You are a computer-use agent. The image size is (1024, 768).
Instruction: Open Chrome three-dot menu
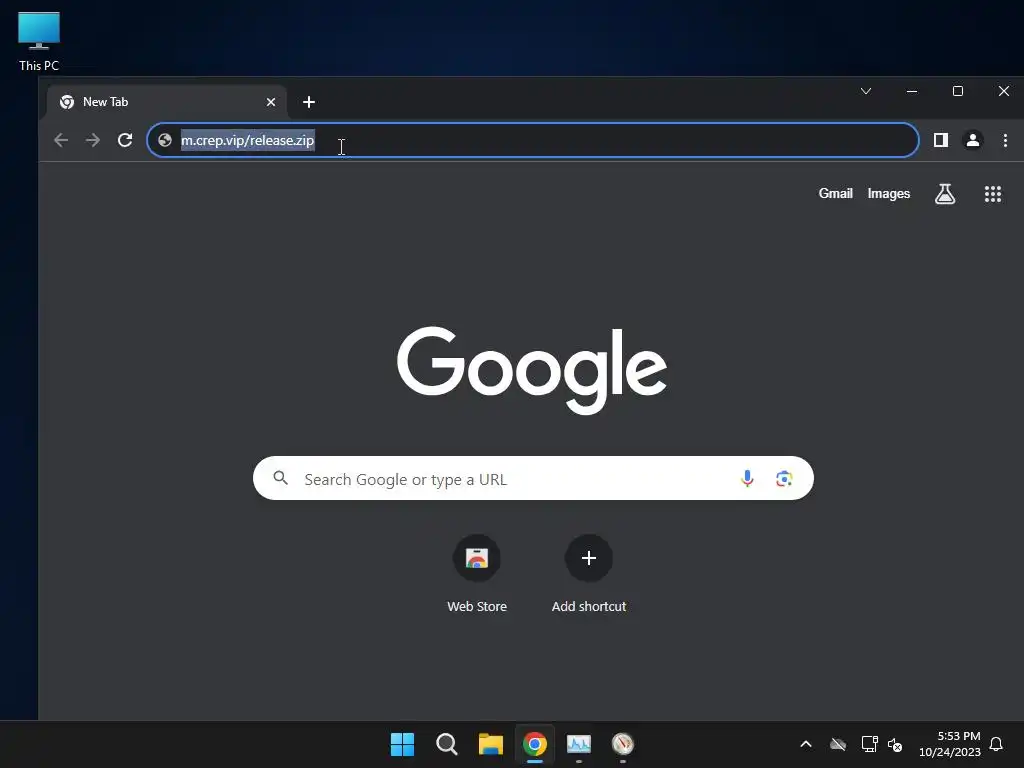point(1005,140)
